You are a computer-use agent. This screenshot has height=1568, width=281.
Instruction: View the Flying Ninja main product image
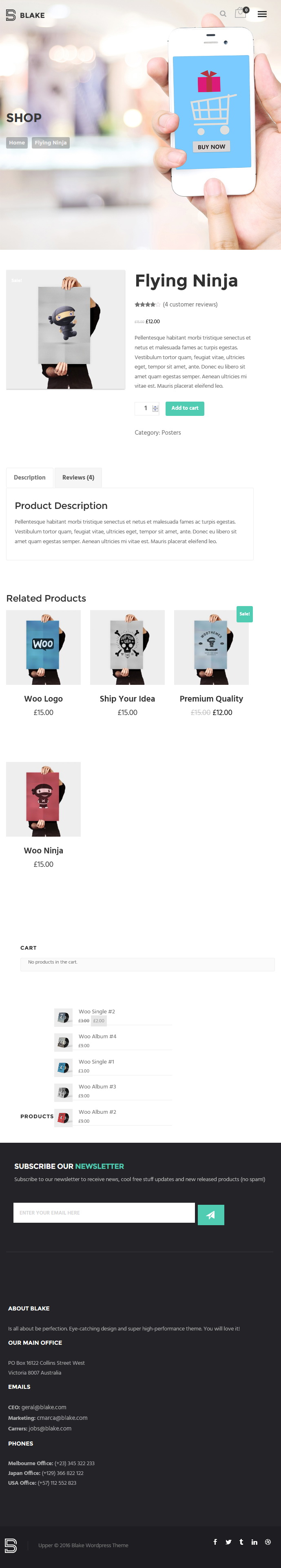66,329
